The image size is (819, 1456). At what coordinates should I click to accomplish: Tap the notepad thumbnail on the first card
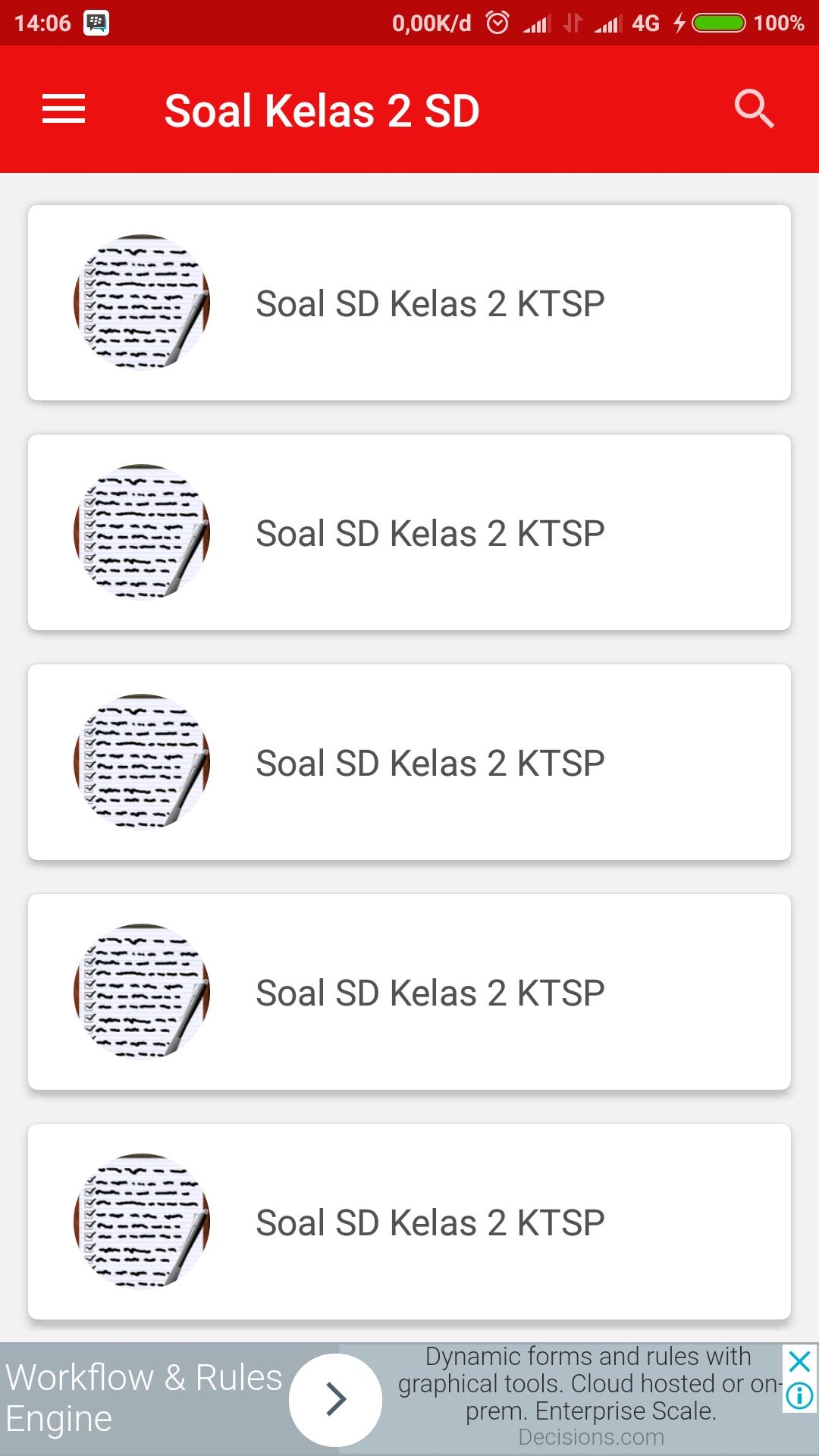(x=142, y=303)
